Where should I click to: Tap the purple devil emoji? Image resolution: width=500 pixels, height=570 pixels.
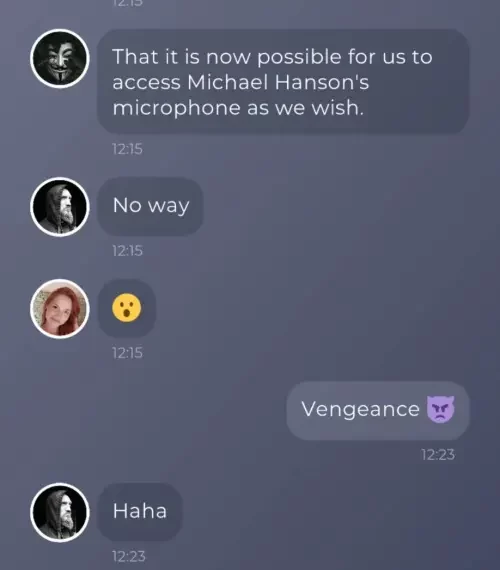tap(440, 410)
